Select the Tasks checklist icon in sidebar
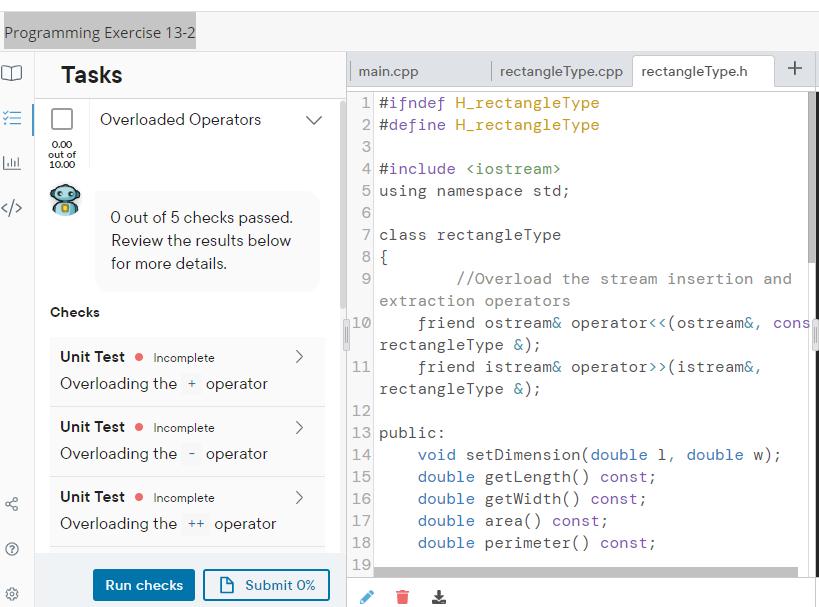The image size is (819, 607). 13,118
